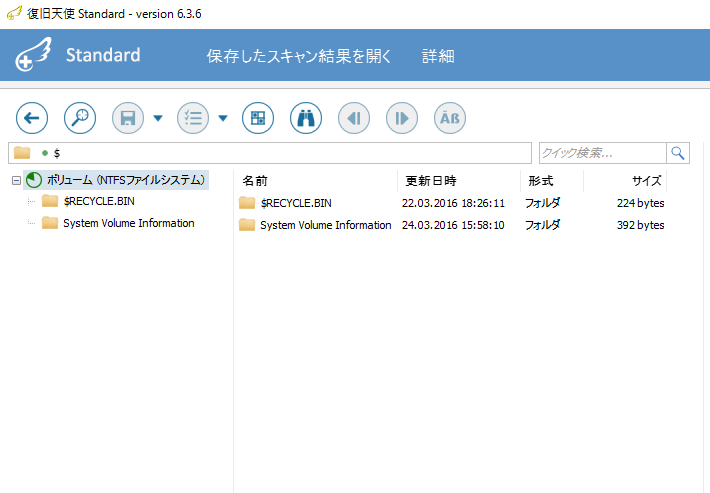Click the magnifier scan icon in toolbar
The height and width of the screenshot is (493, 710).
(80, 118)
